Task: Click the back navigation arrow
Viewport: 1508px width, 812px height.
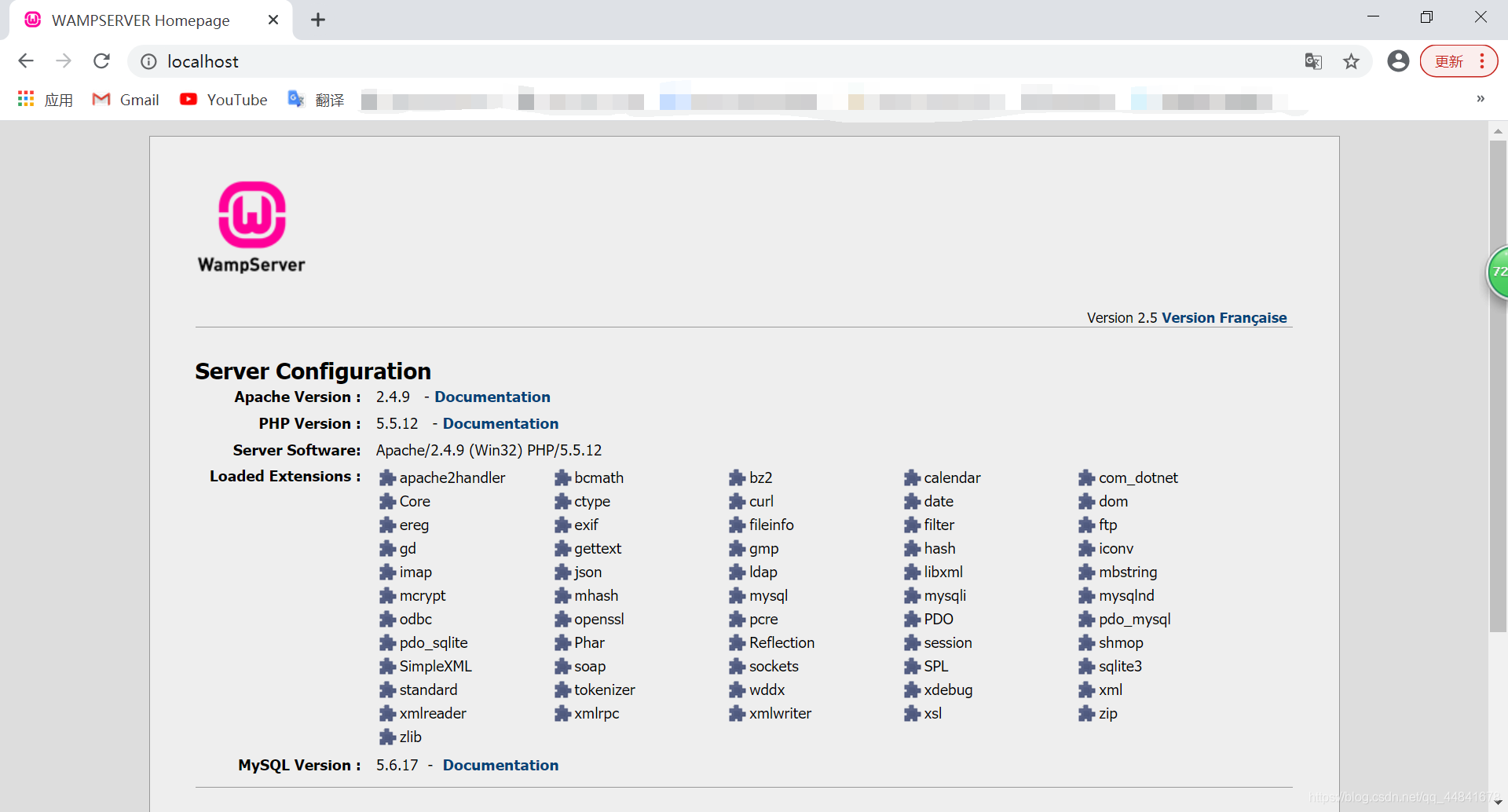Action: point(26,61)
